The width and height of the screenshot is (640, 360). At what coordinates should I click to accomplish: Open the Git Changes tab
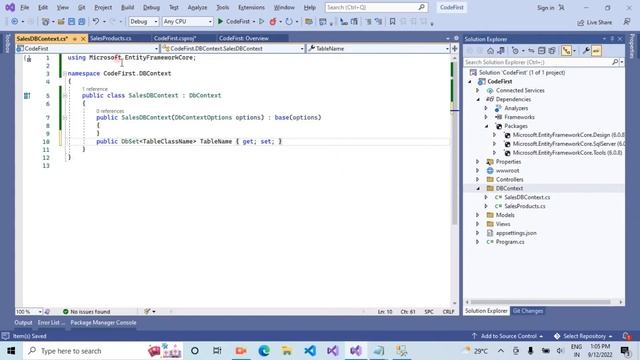click(x=528, y=311)
